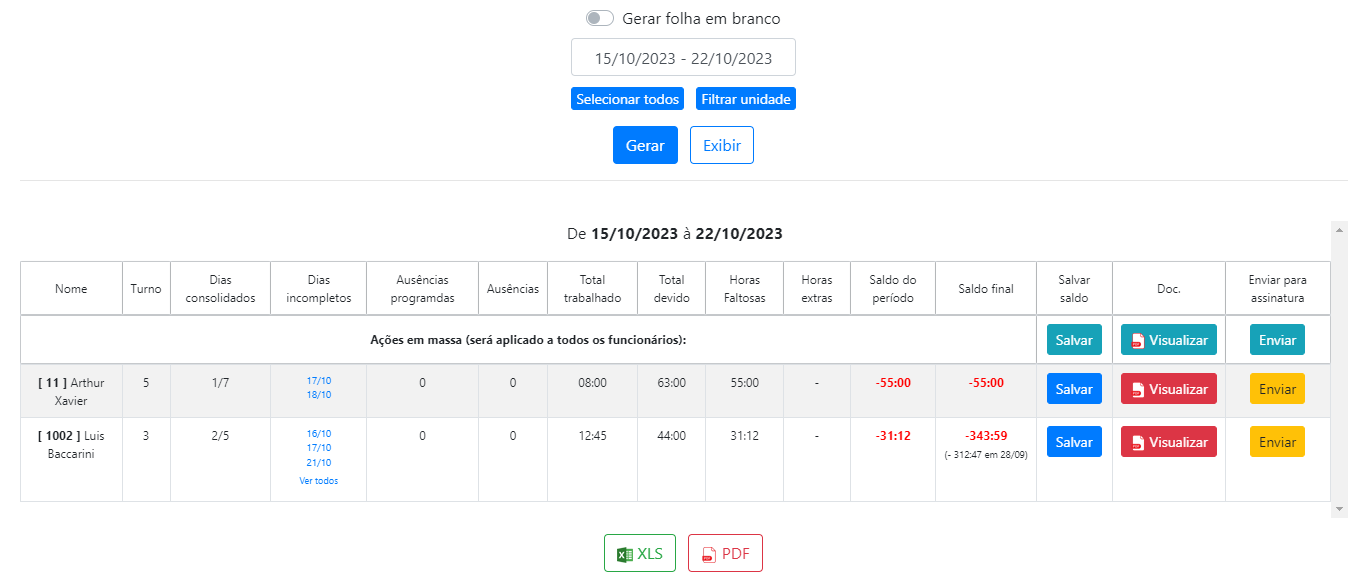
Task: Export the table with the PDF button
Action: coord(725,553)
